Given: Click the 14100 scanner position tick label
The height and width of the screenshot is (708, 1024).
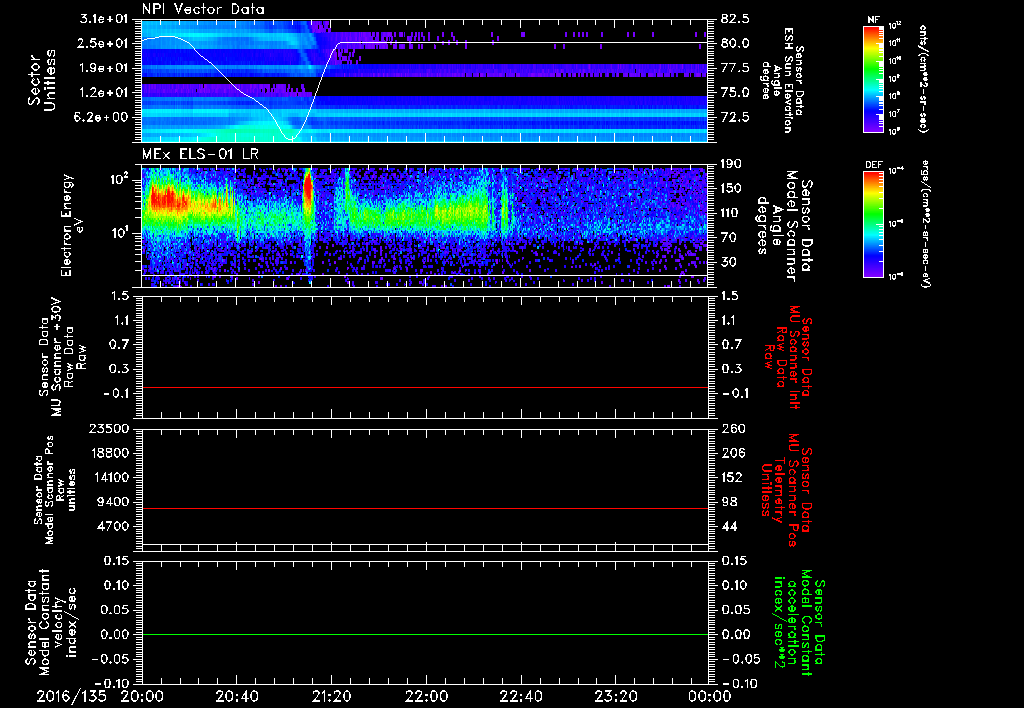Looking at the screenshot, I should pyautogui.click(x=110, y=477).
